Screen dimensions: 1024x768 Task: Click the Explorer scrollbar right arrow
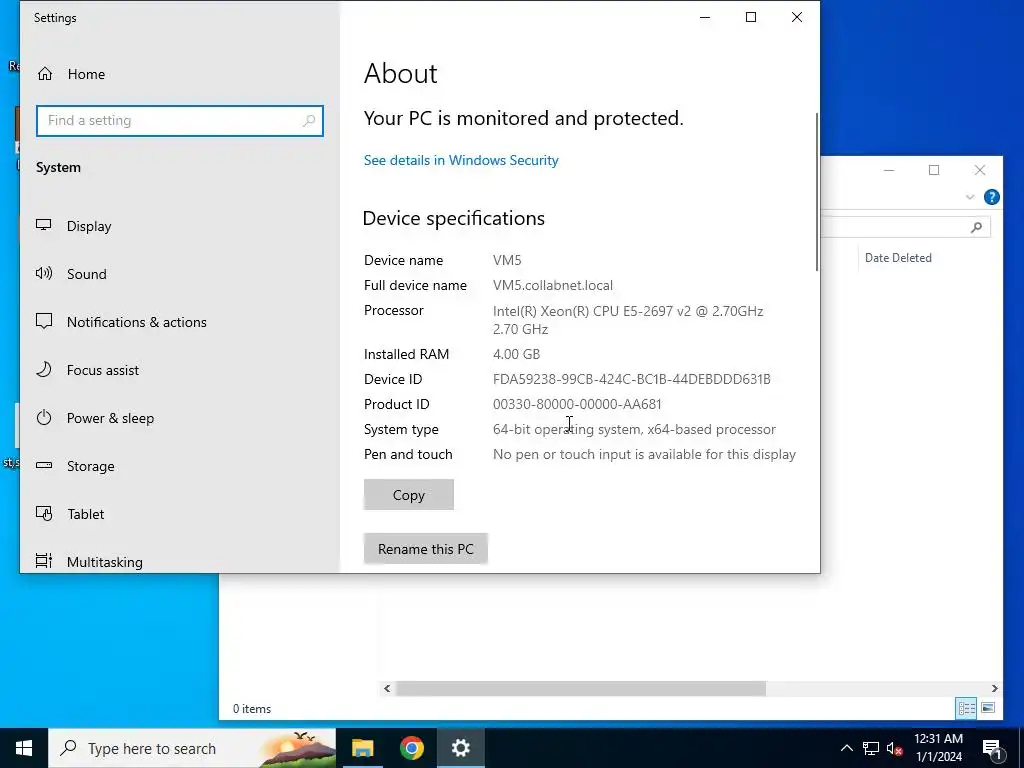point(995,688)
